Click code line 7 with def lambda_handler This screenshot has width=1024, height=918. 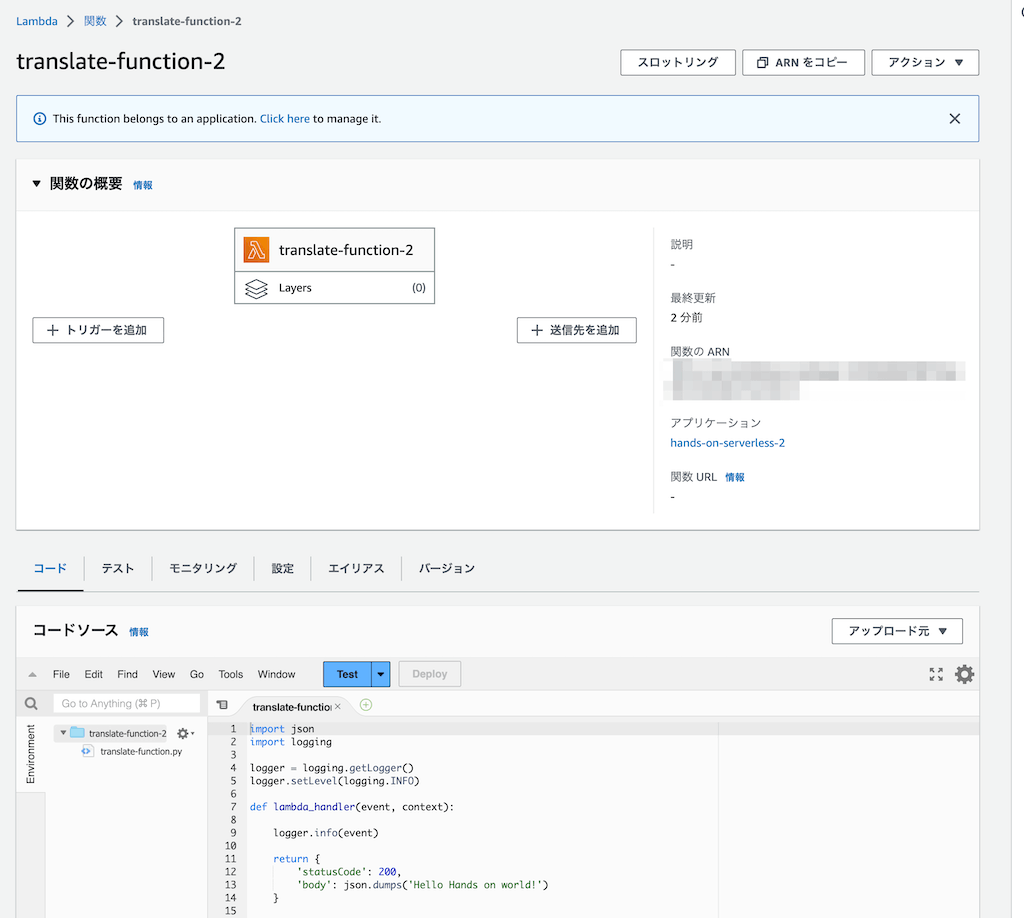[351, 807]
